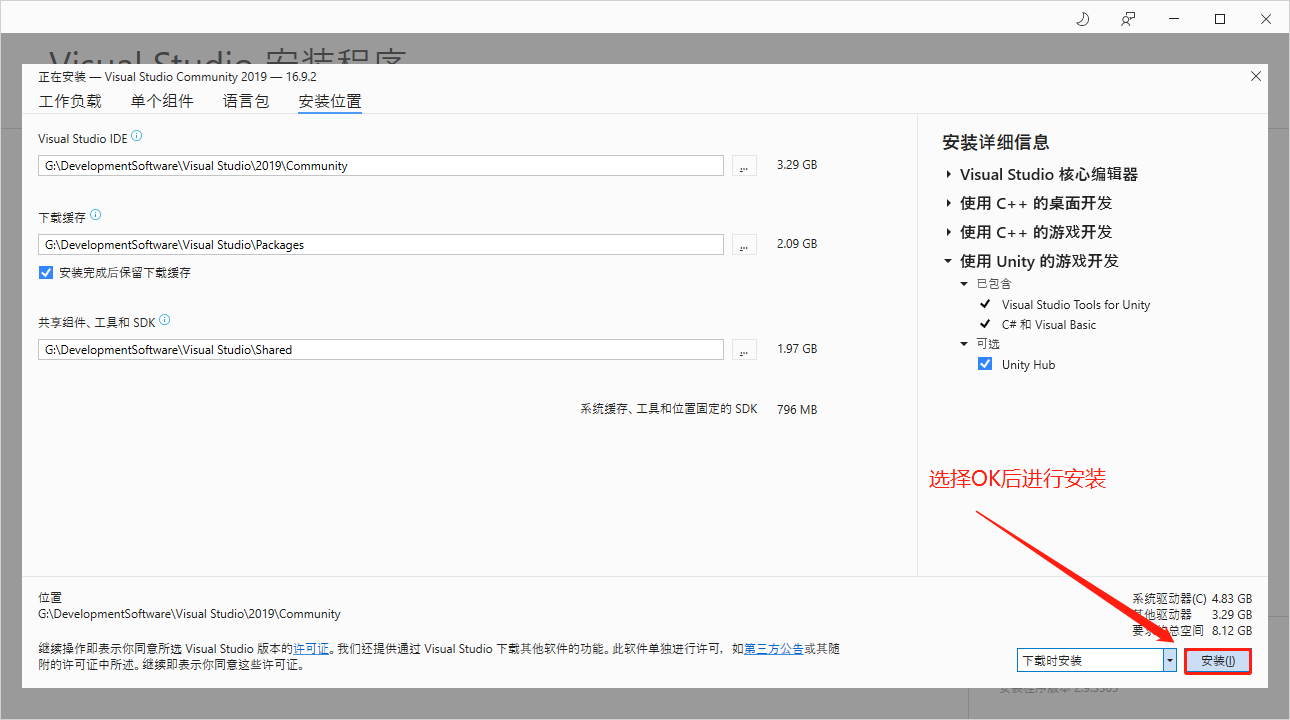1290x720 pixels.
Task: Expand 使用 C++ 的桌面开发 section
Action: point(948,204)
